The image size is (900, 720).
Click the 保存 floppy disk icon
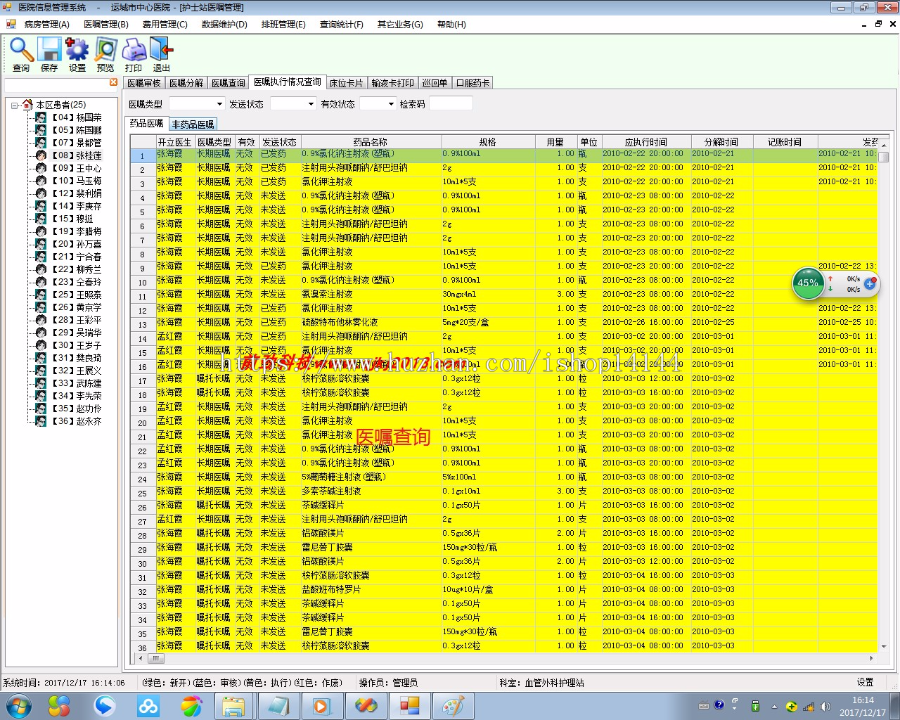[x=49, y=50]
